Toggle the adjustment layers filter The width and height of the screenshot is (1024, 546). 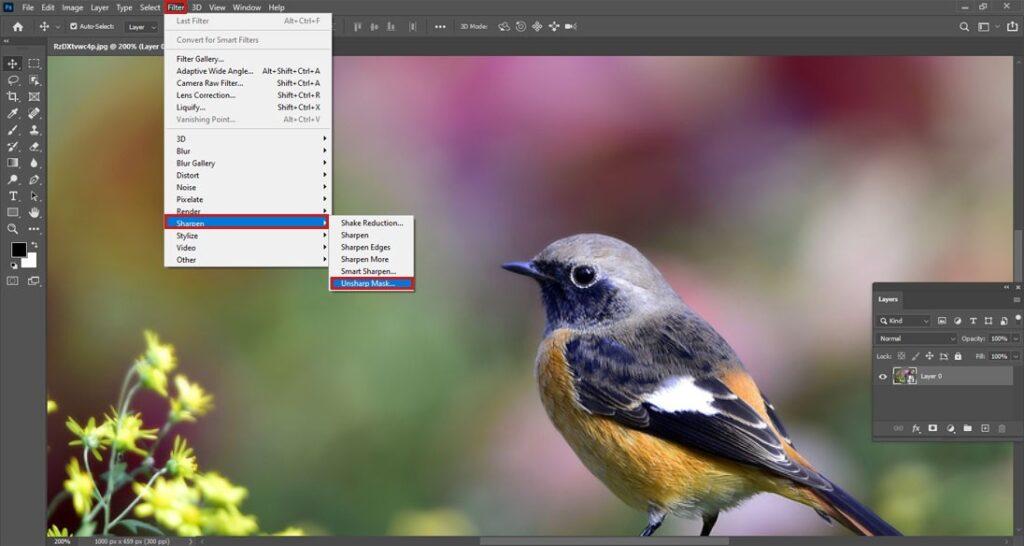[957, 321]
